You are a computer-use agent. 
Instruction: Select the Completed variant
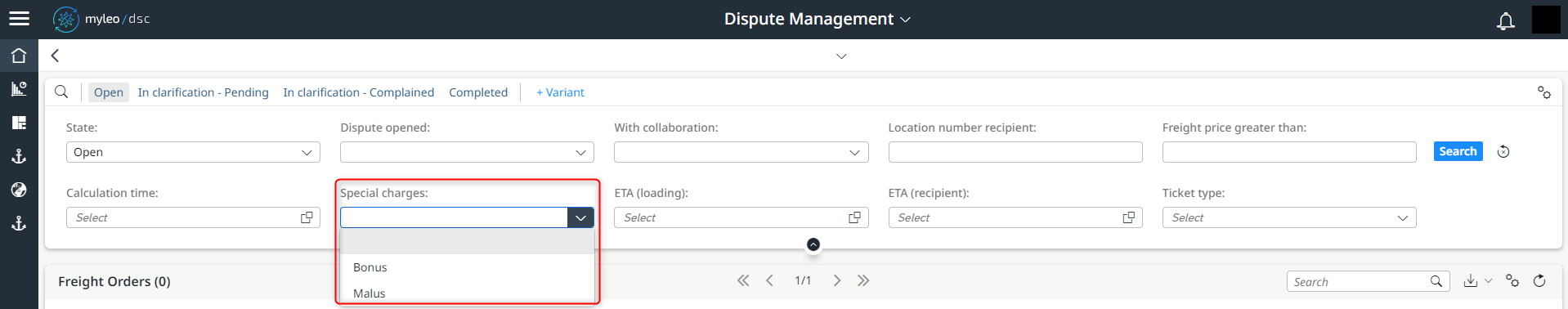478,92
